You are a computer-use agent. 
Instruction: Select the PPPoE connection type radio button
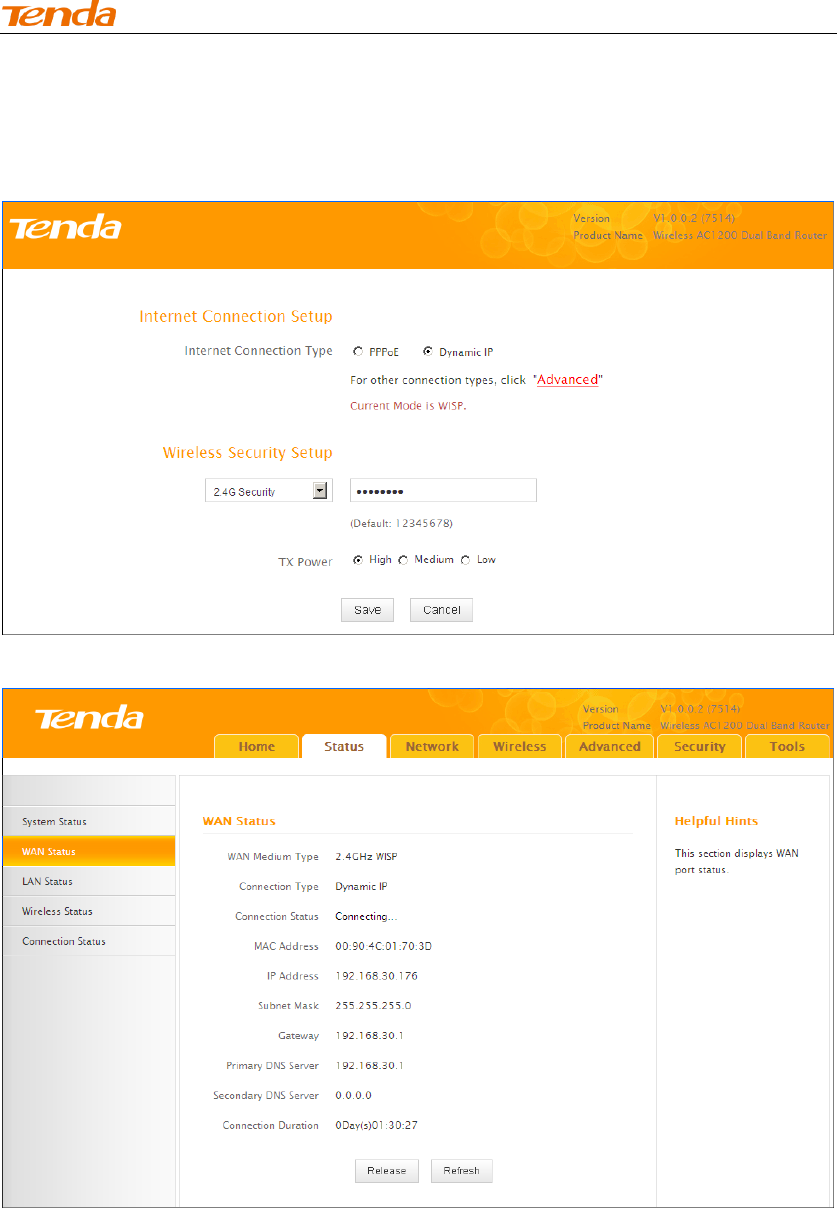358,352
